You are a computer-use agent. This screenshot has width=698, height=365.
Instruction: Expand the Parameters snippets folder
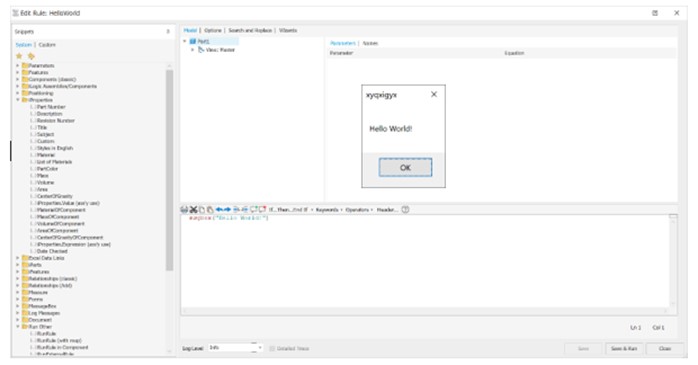(18, 65)
